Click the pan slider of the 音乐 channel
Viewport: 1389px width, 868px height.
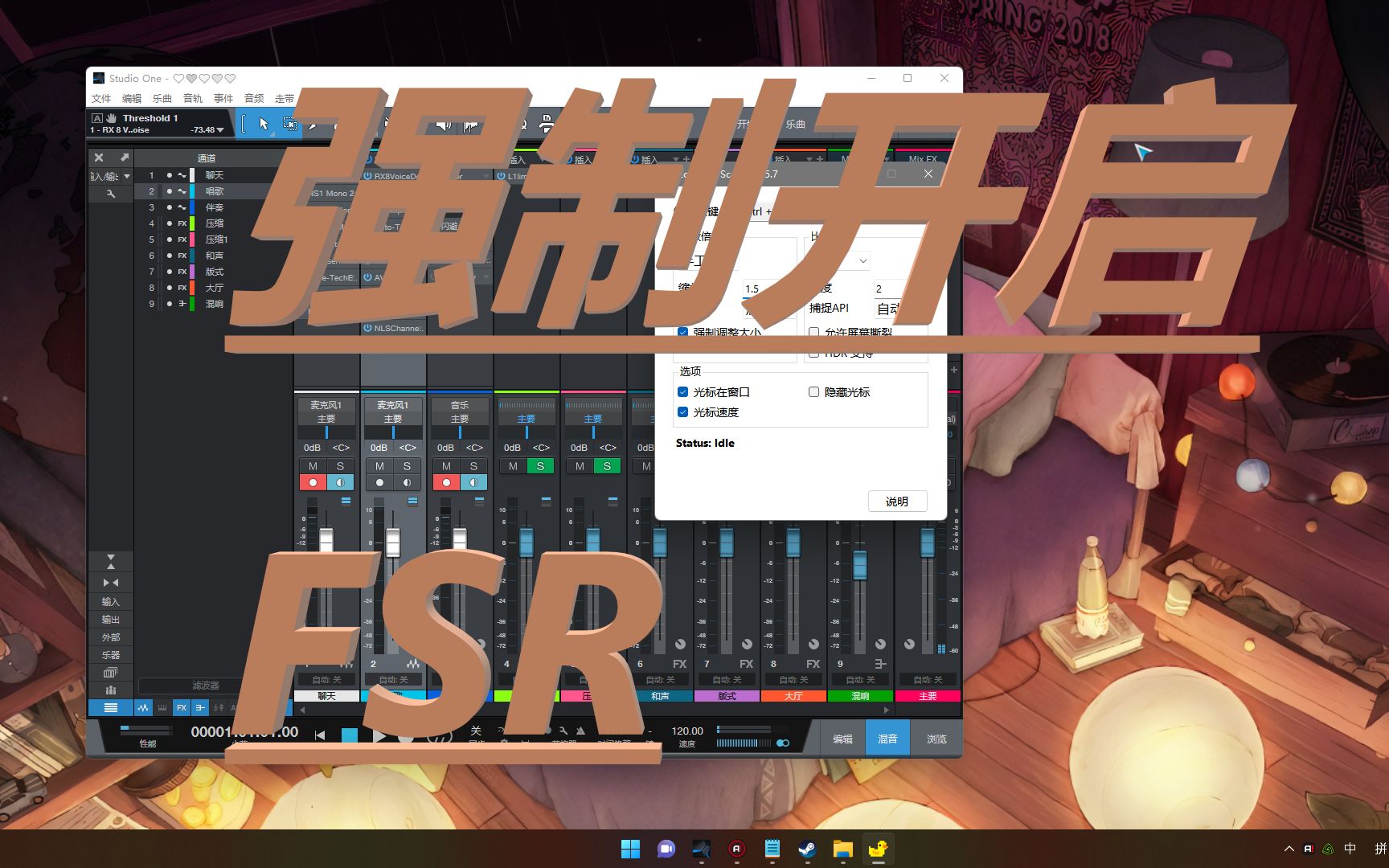460,432
